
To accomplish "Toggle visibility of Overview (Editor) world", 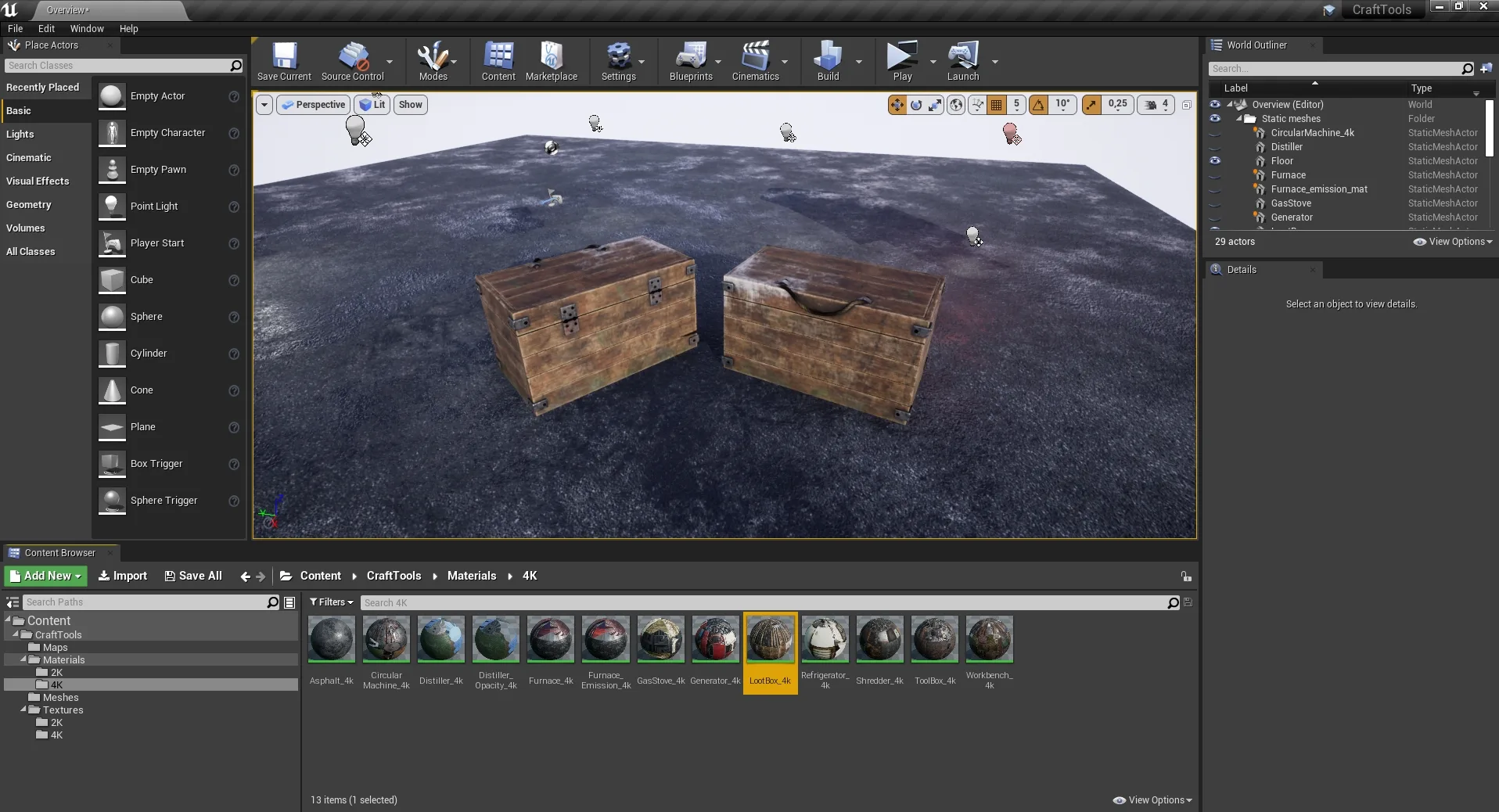I will click(x=1215, y=104).
